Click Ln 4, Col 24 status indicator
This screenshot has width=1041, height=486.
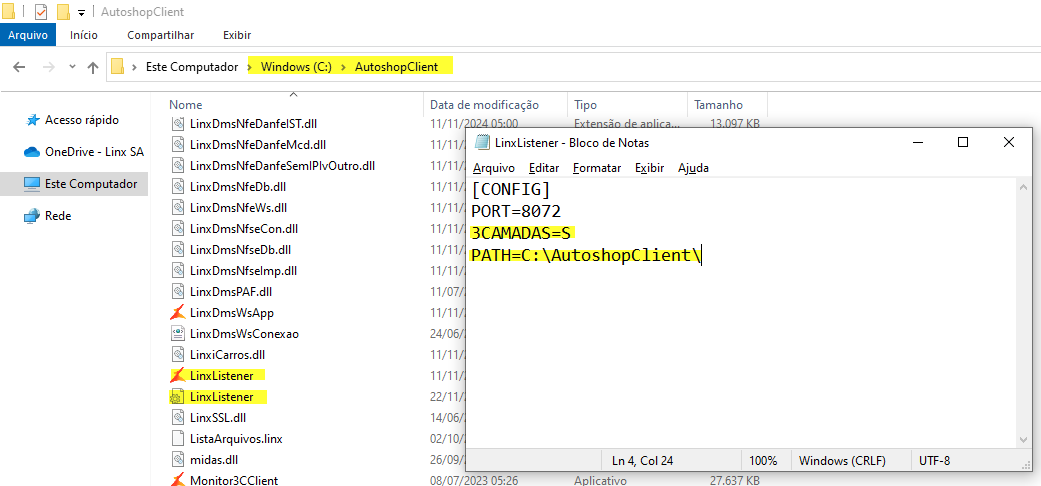click(641, 461)
